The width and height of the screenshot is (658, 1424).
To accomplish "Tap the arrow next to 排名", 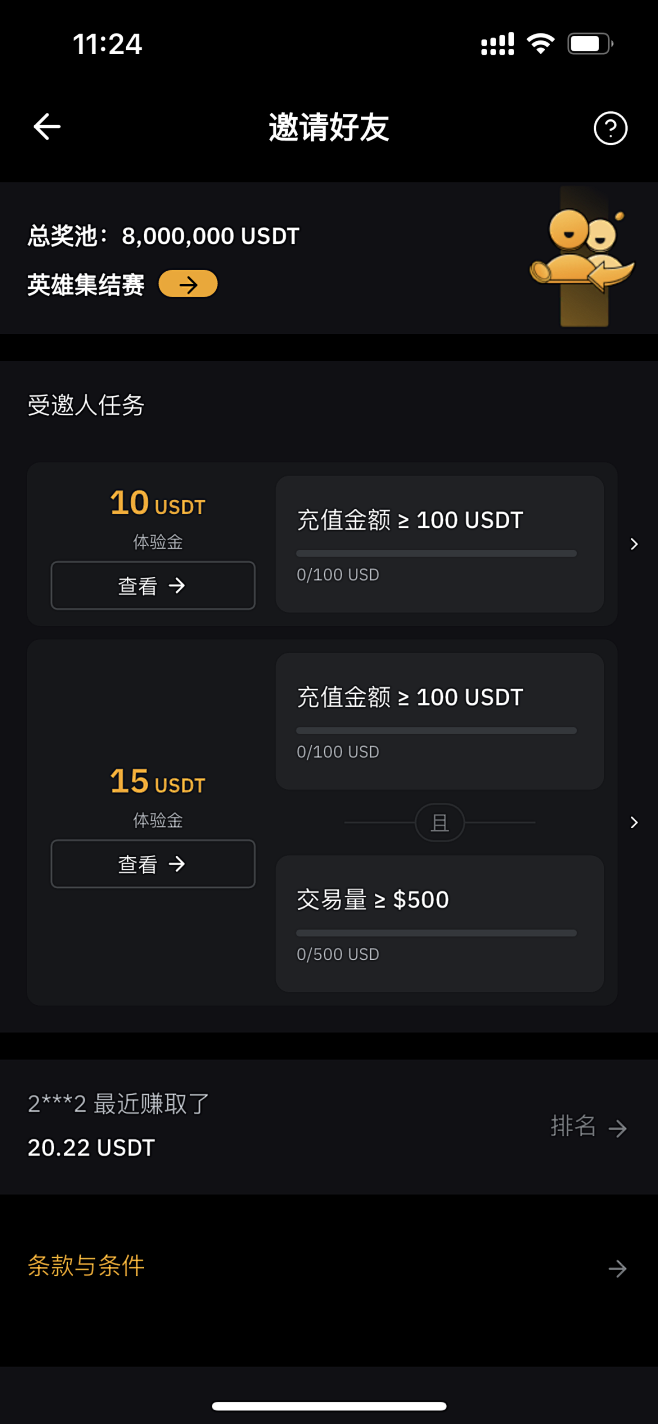I will pyautogui.click(x=619, y=1128).
